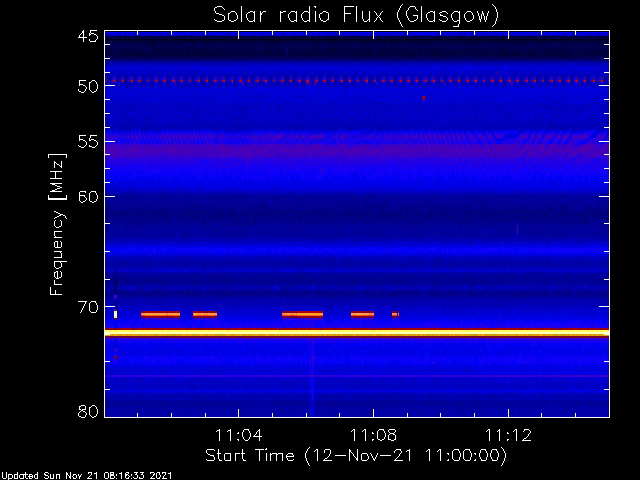Click the 11:08 time axis label
Screen dimensions: 640x480
[x=373, y=435]
